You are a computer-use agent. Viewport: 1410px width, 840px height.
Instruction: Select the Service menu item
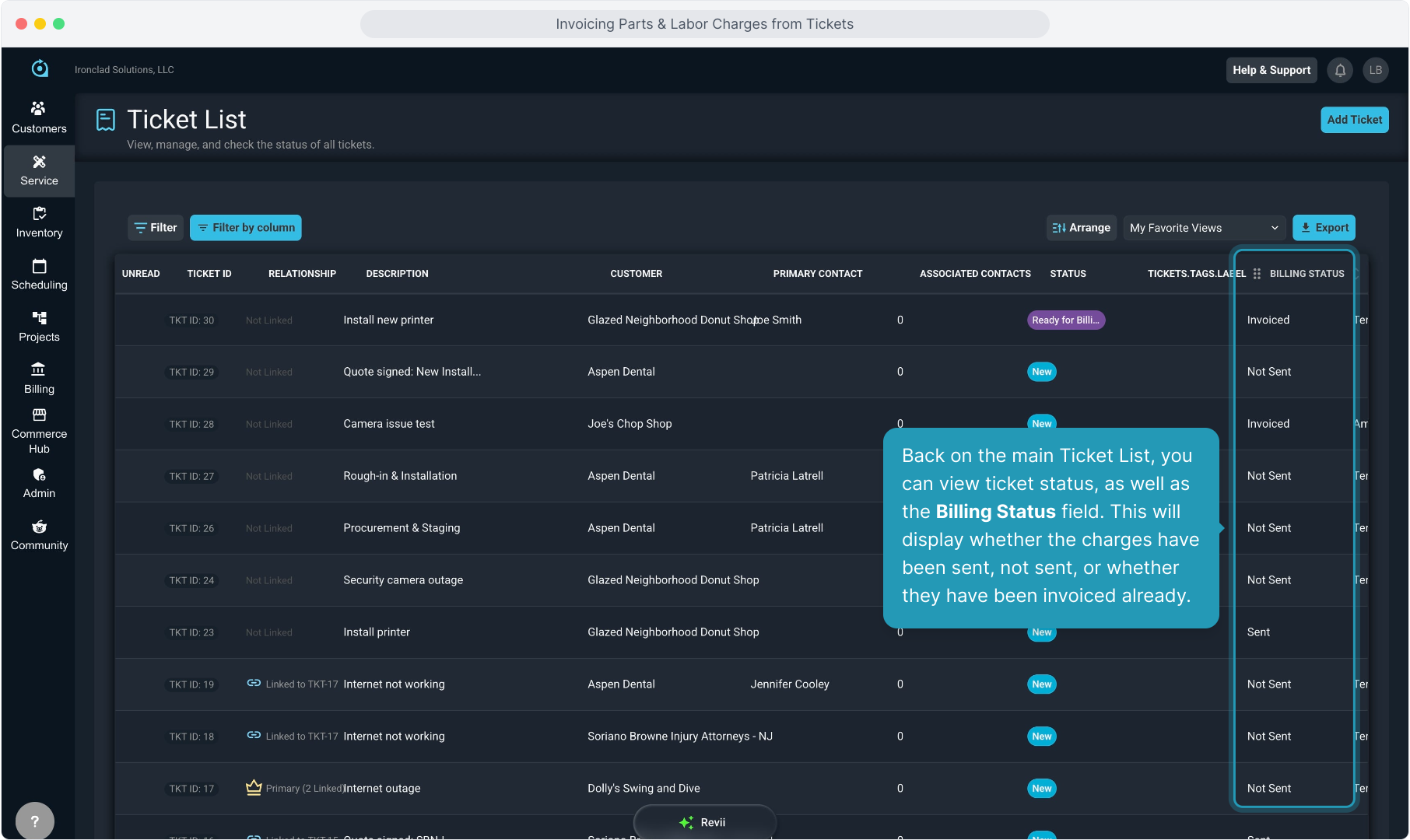pyautogui.click(x=39, y=170)
